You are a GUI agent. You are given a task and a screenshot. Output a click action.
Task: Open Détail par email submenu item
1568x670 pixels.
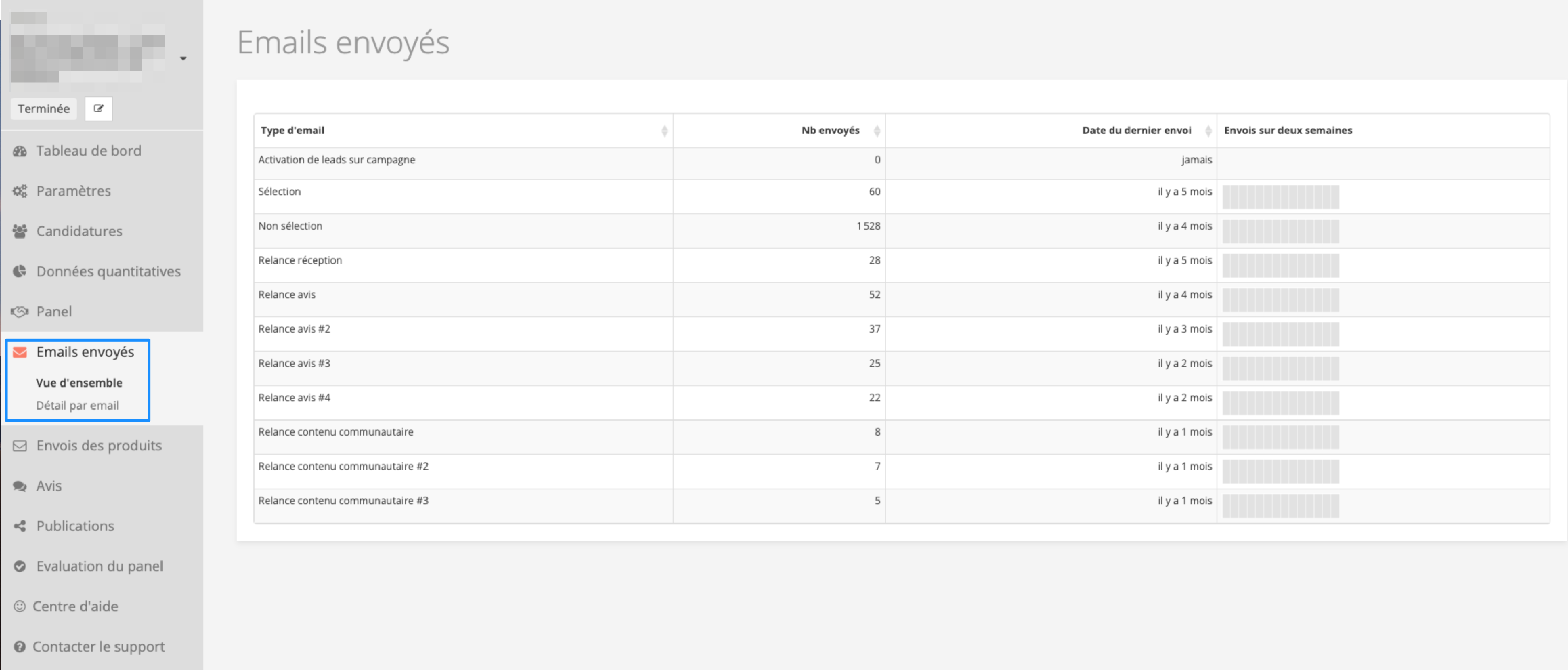[x=77, y=406]
